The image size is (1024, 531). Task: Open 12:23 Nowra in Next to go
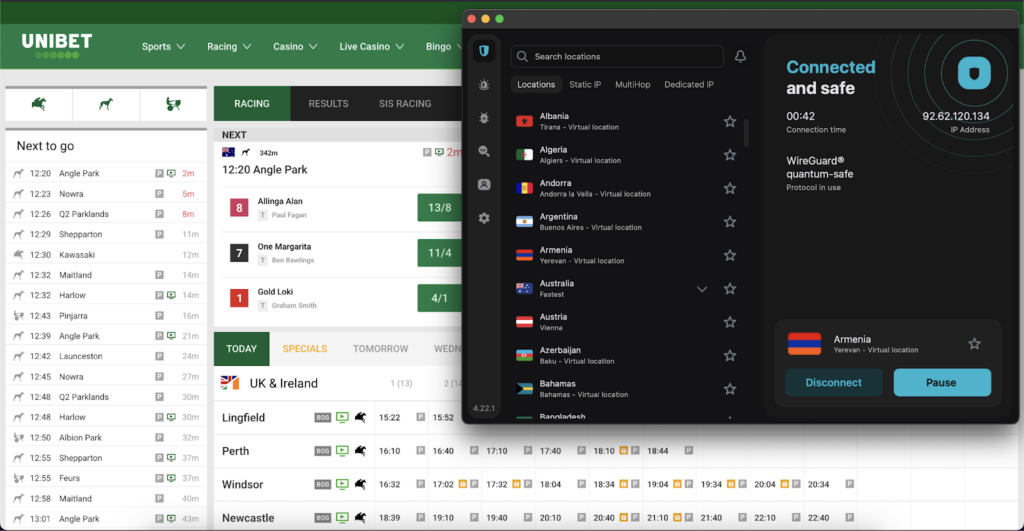tap(106, 194)
